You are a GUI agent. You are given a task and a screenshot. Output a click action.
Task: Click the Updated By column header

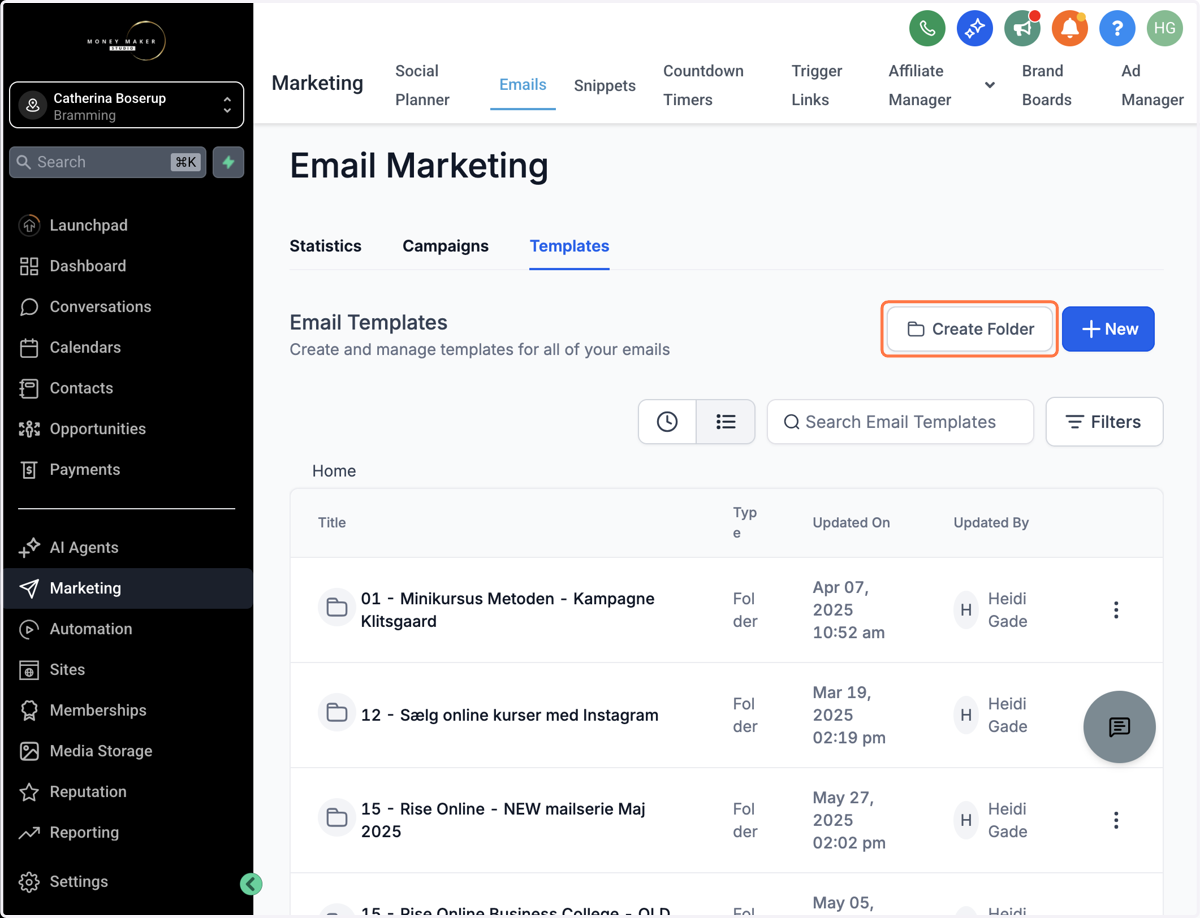coord(991,522)
